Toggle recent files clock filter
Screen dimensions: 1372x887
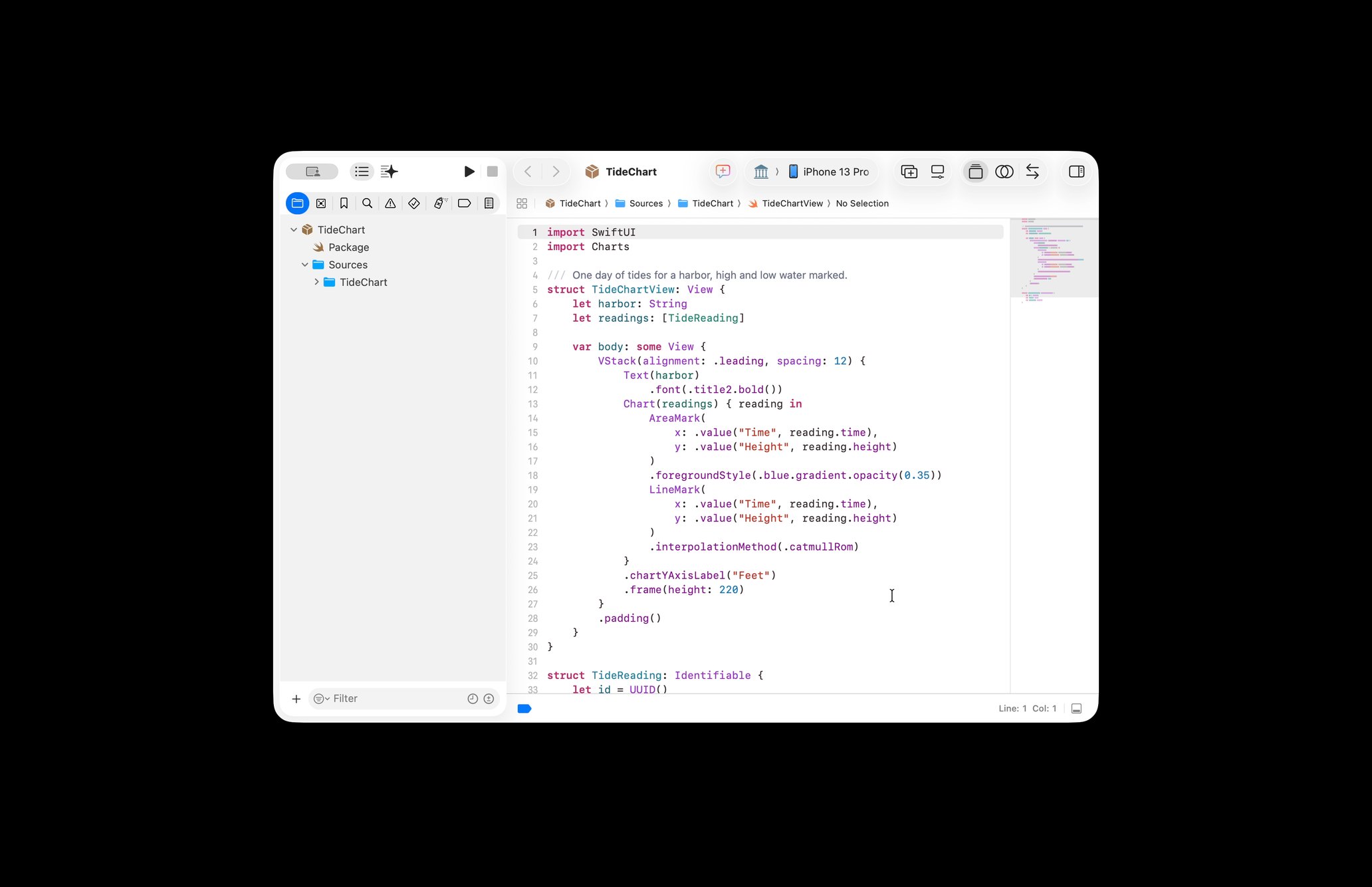point(473,699)
